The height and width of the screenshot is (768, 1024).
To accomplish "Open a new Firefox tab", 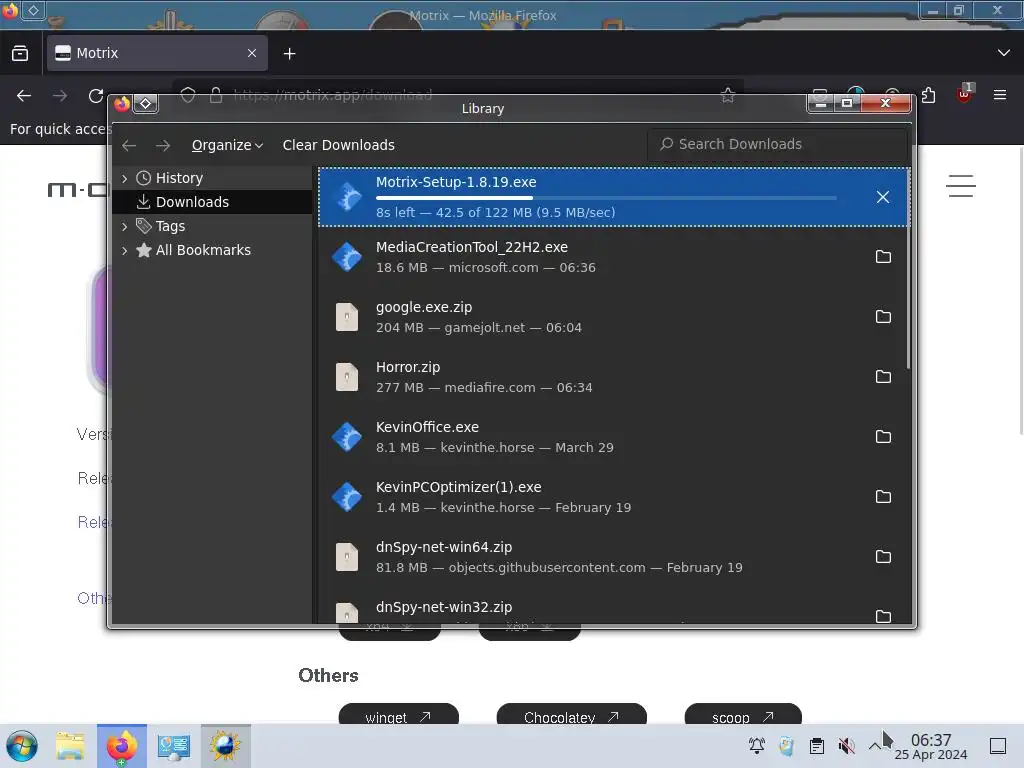I will point(289,54).
